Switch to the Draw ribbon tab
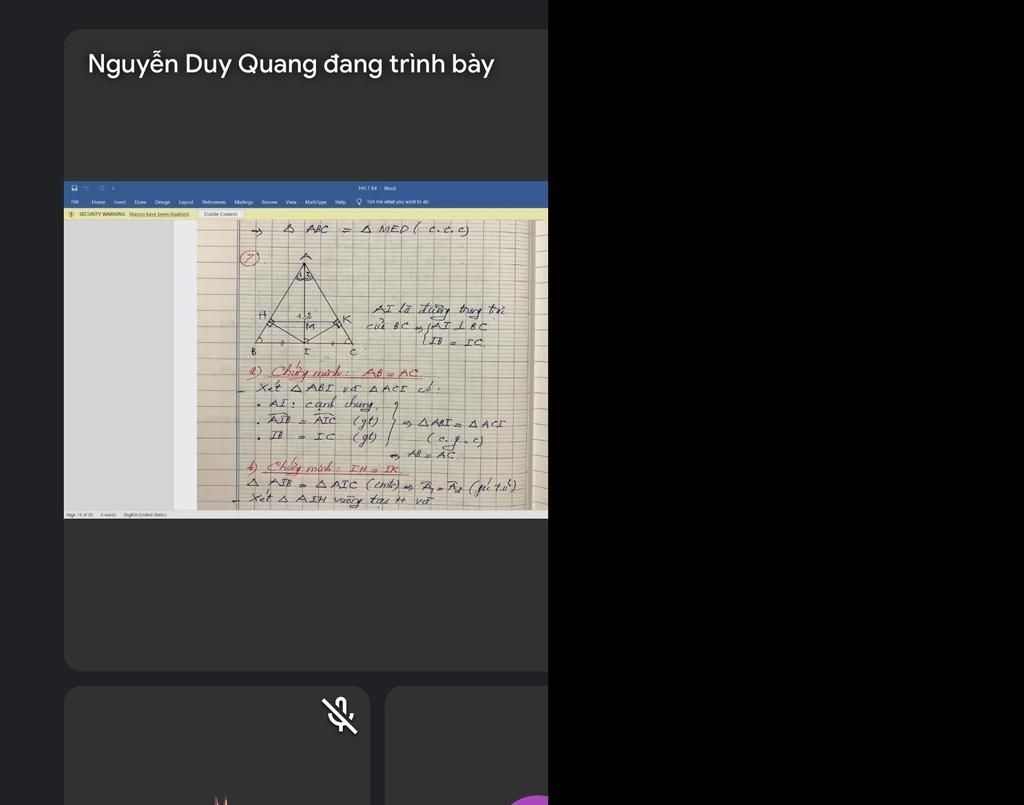The width and height of the screenshot is (1024, 805). (x=140, y=202)
